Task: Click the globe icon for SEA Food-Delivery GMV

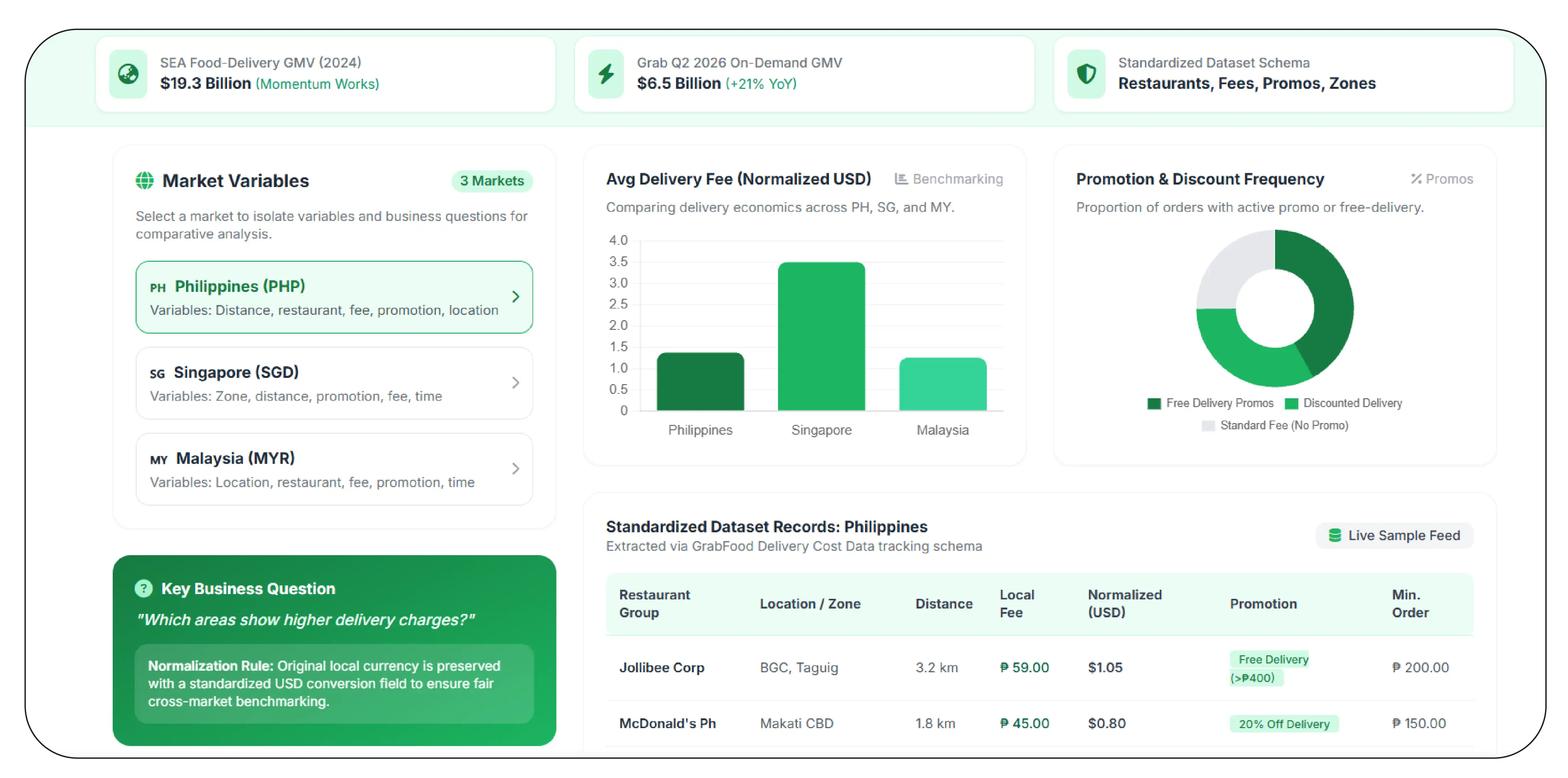Action: pyautogui.click(x=128, y=74)
